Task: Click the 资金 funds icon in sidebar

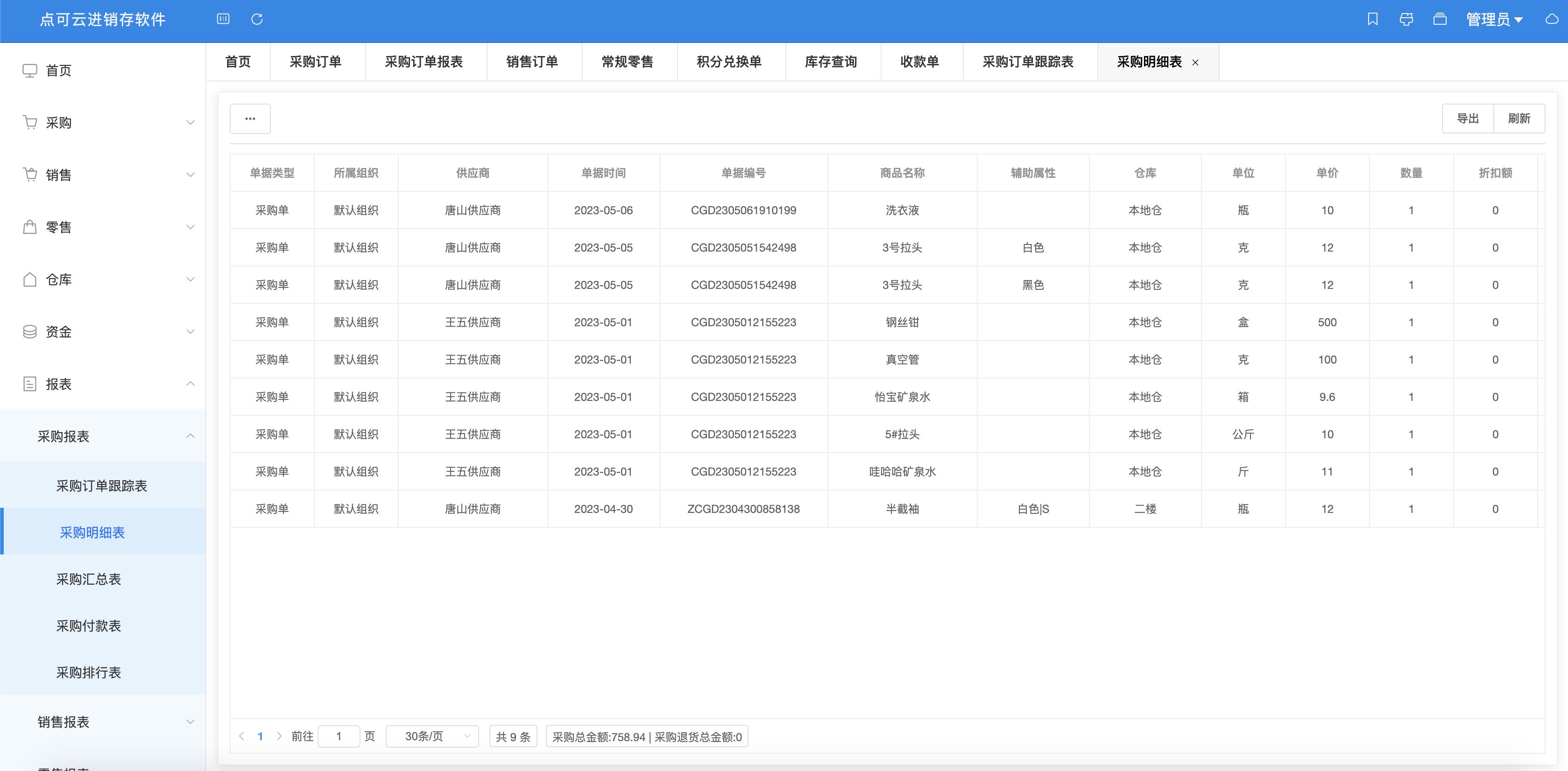Action: click(30, 332)
